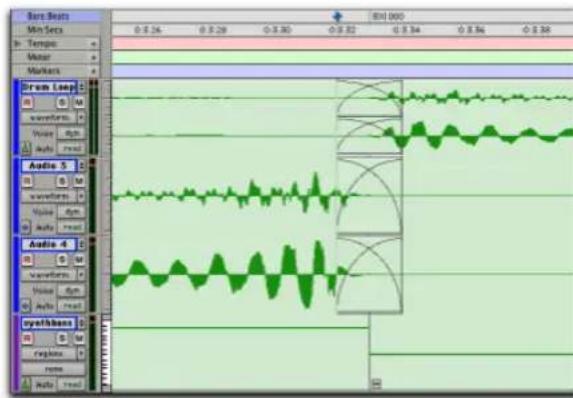Select the Audio 4 track name

49,245
